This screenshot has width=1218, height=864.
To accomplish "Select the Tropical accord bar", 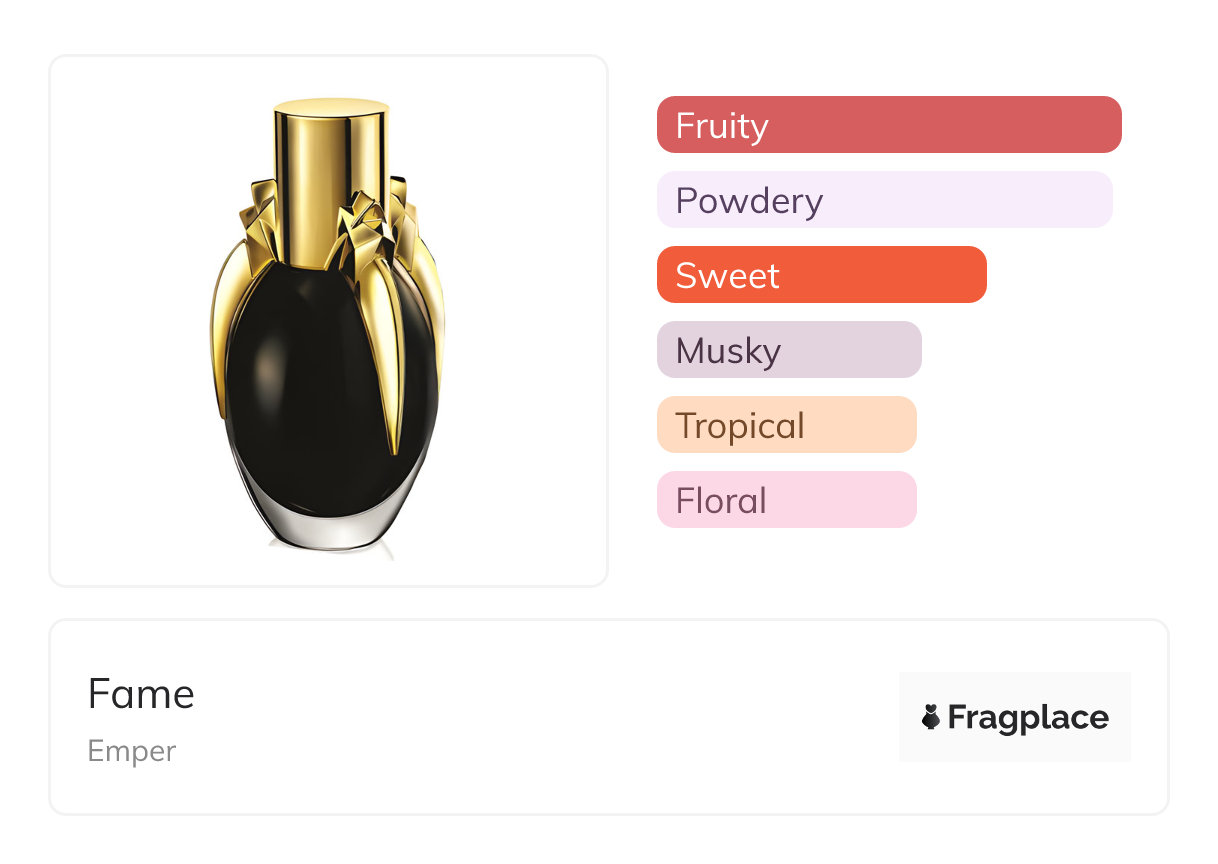I will point(786,425).
